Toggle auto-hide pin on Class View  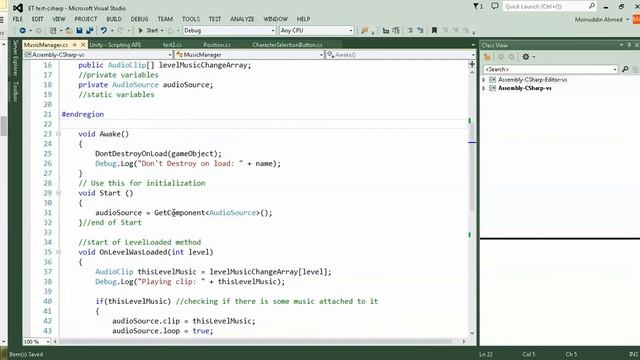click(629, 45)
